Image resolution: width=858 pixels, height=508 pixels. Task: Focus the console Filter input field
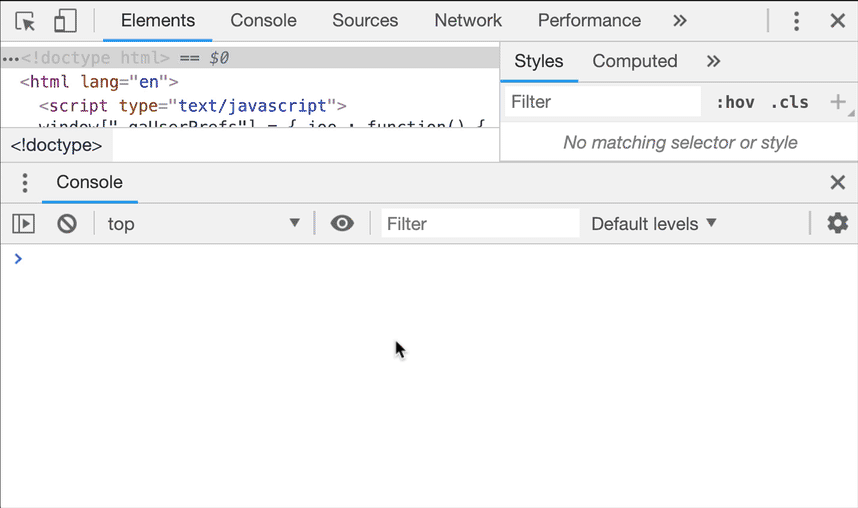[x=480, y=223]
